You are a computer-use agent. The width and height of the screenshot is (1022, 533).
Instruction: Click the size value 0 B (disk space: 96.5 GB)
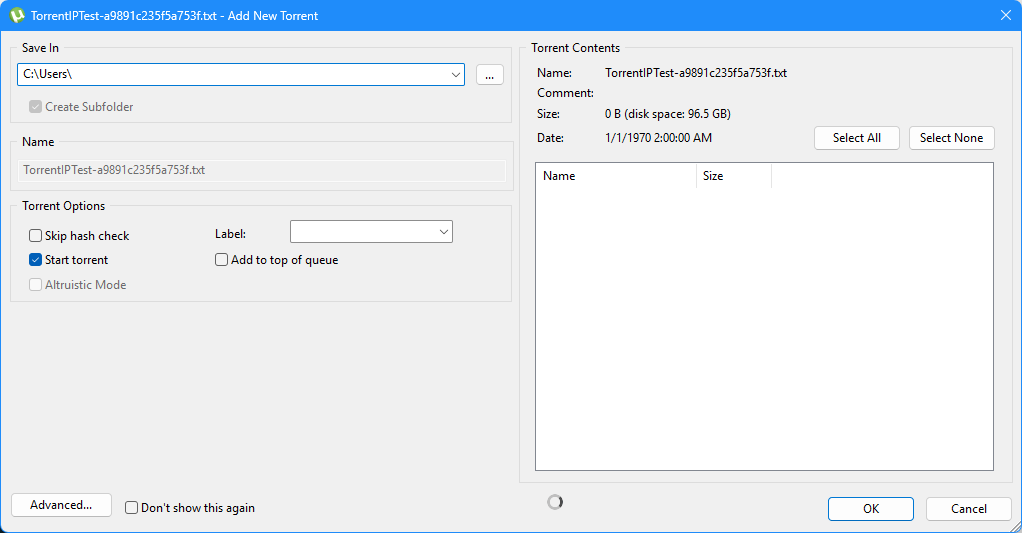click(x=667, y=114)
